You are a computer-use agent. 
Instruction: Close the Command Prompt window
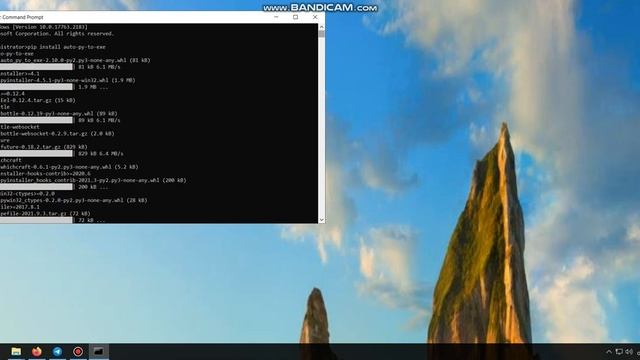tap(315, 17)
